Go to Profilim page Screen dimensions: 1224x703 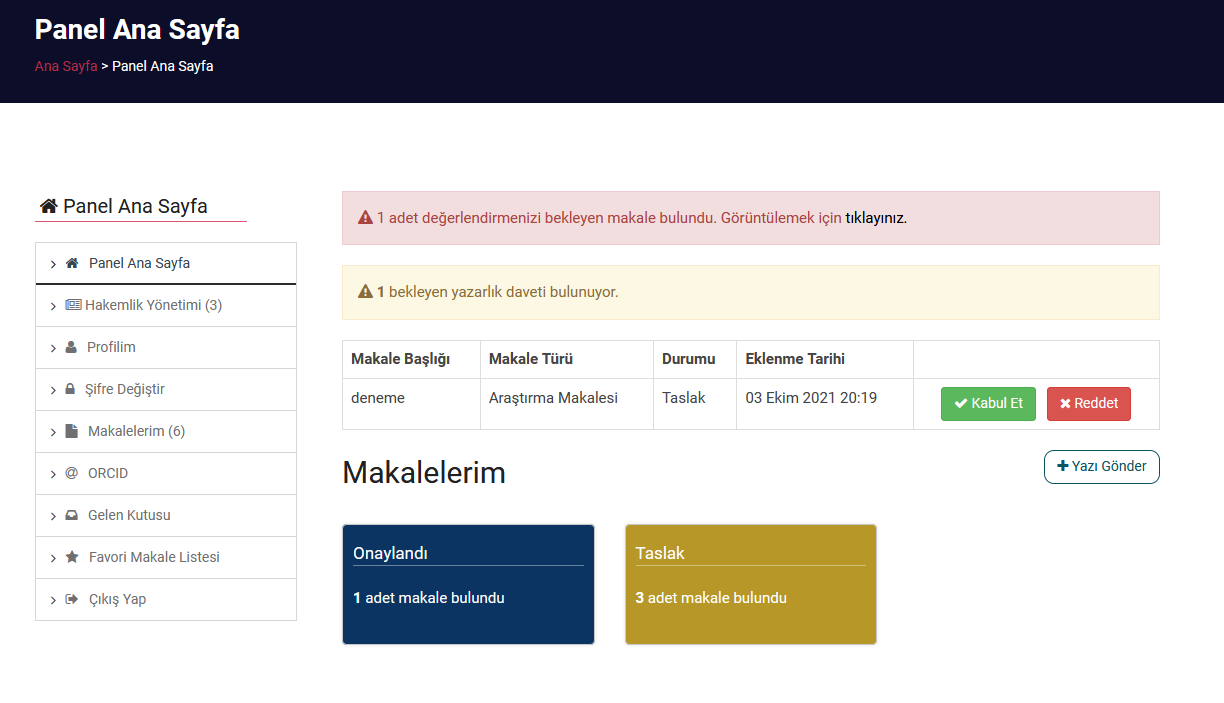click(x=166, y=347)
